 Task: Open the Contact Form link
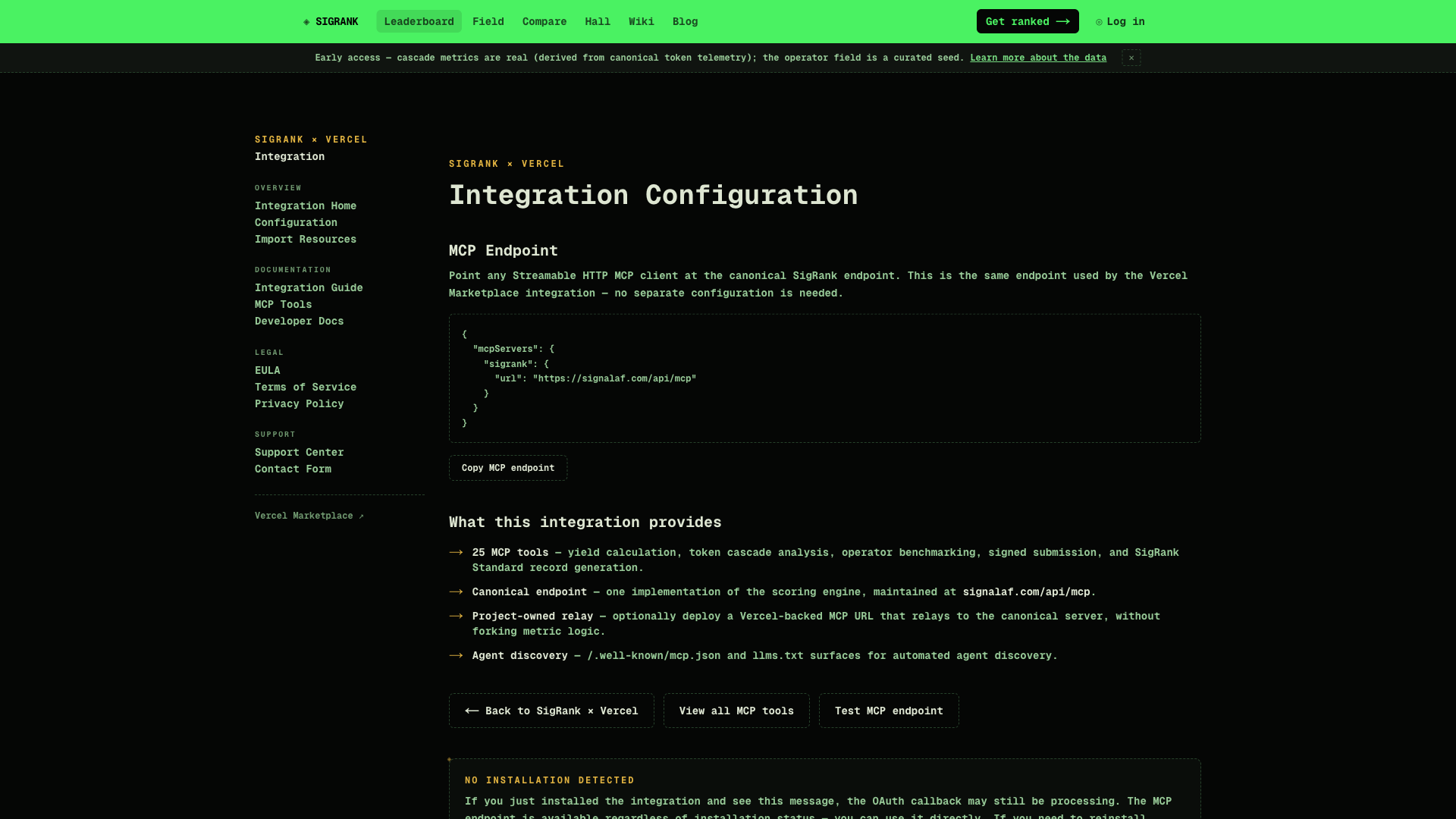pos(293,469)
